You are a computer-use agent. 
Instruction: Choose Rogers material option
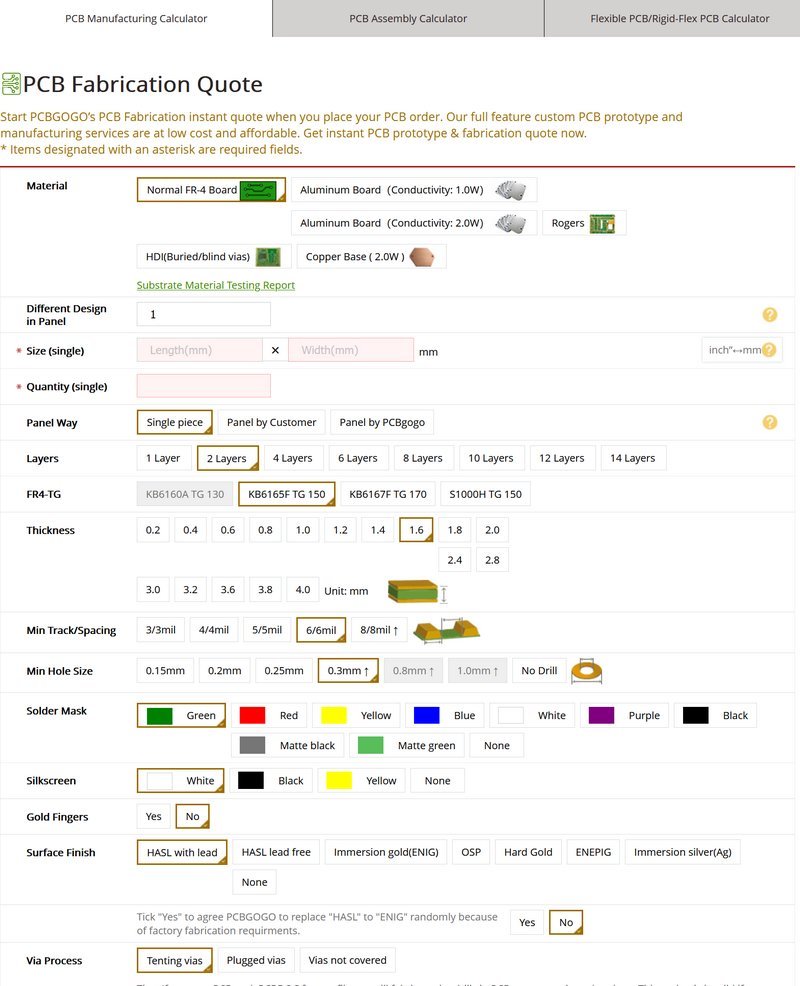coord(584,223)
